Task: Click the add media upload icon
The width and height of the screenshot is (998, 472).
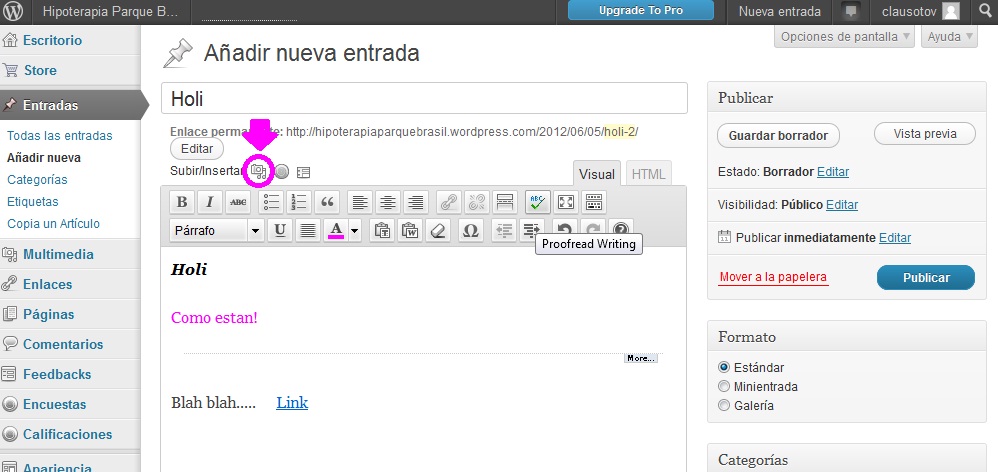Action: click(259, 171)
